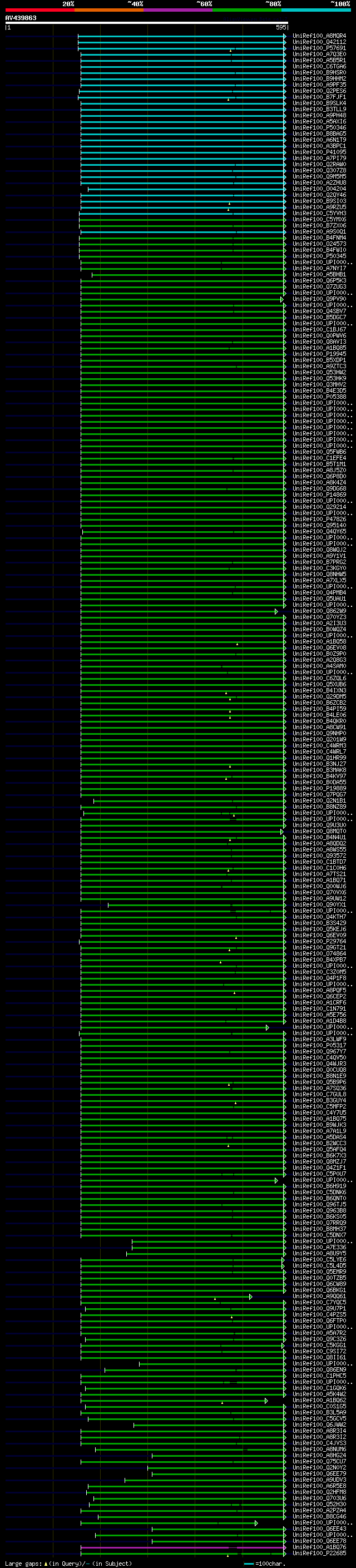Select hit label UniRef100_Q90YX1
This screenshot has height=1568, width=356.
pyautogui.click(x=319, y=904)
